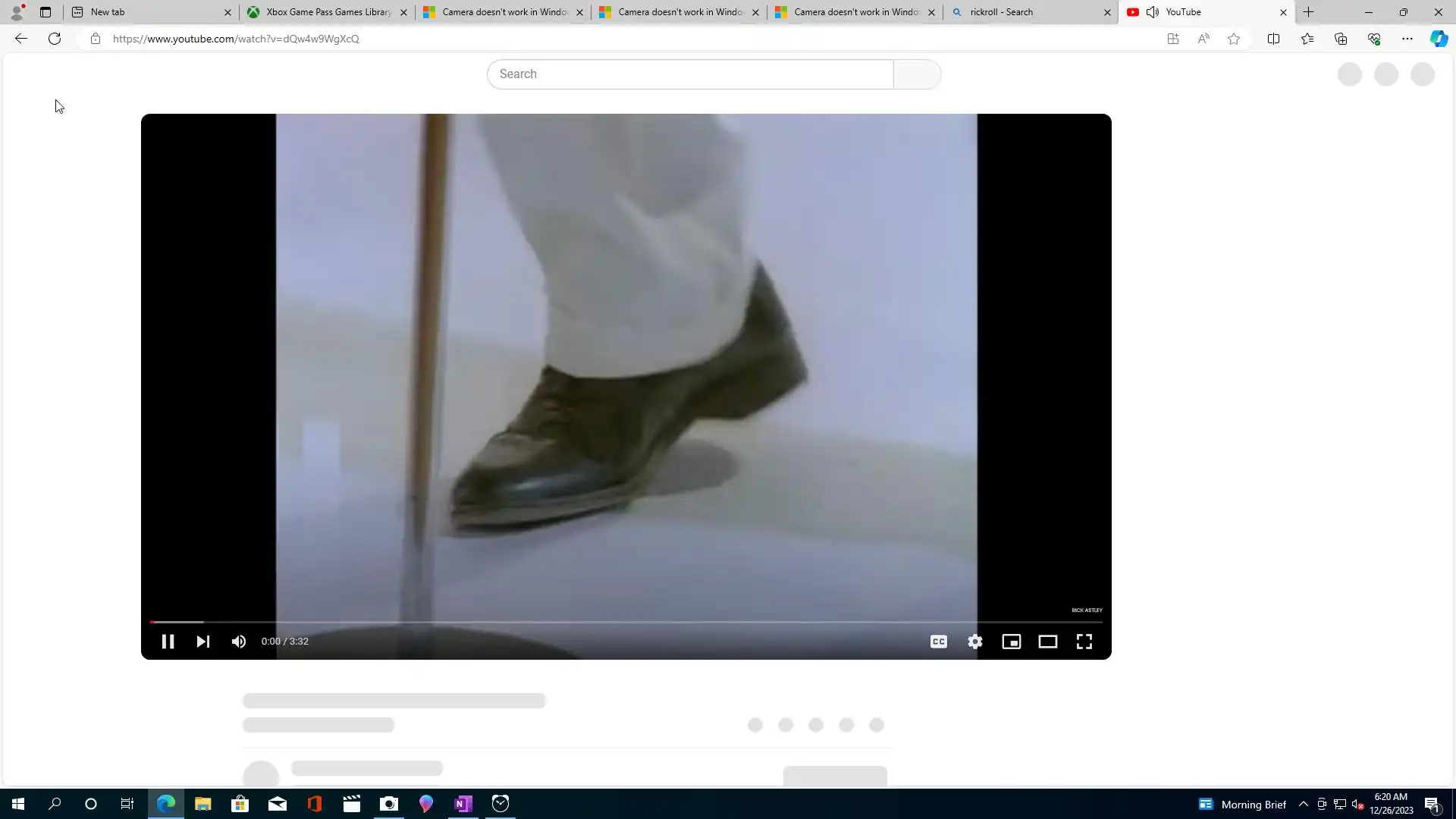Mute the video volume
Screen dimensions: 1456x819
click(239, 642)
